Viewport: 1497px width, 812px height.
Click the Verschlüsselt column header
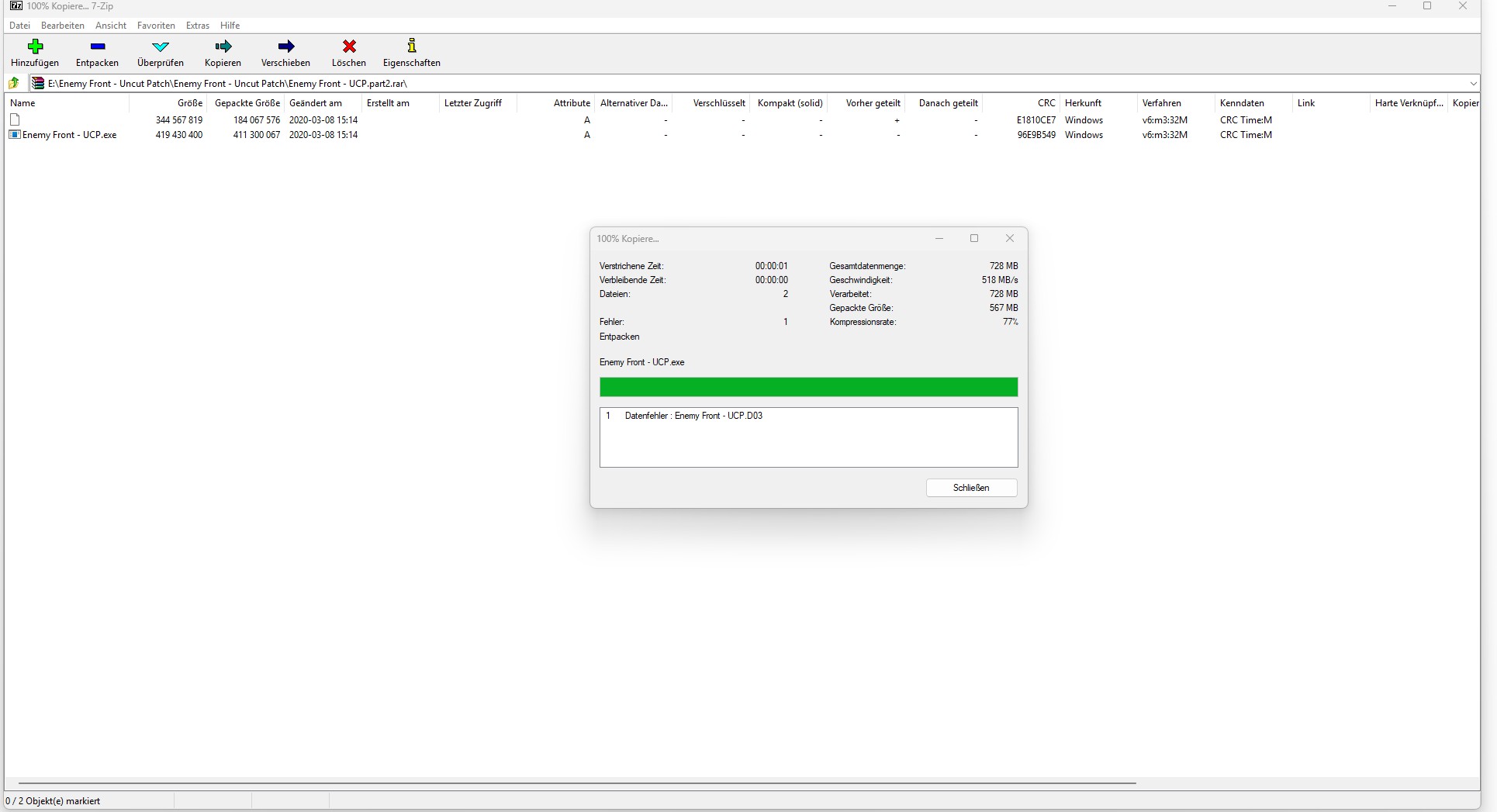pos(711,103)
